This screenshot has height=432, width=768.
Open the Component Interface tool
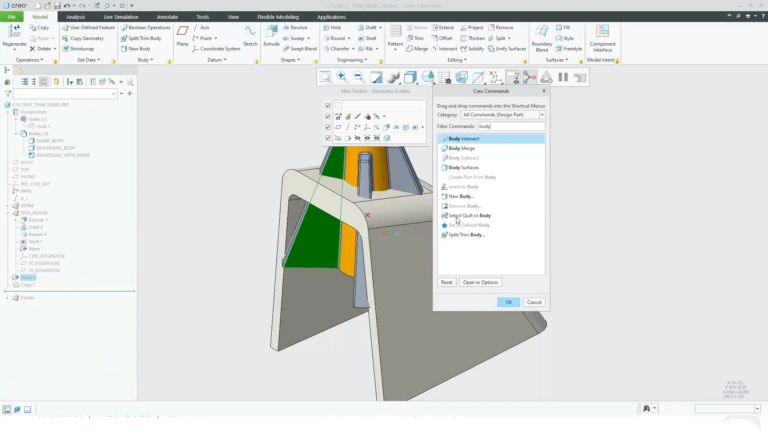(602, 38)
